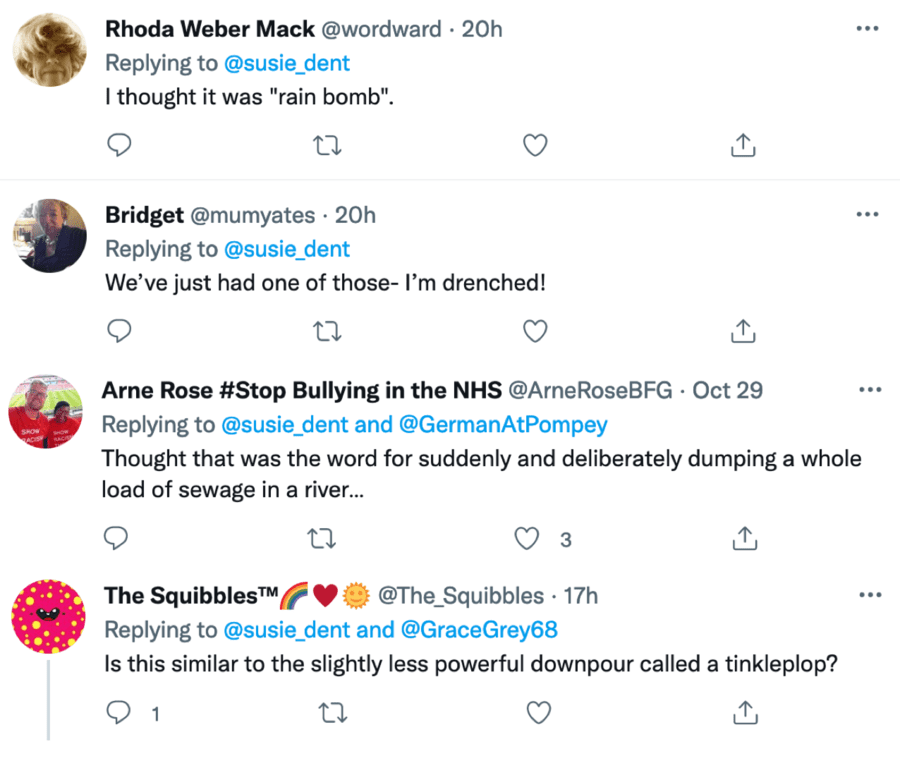Open more options on Bridget's tweet
This screenshot has width=900, height=763.
pyautogui.click(x=867, y=214)
